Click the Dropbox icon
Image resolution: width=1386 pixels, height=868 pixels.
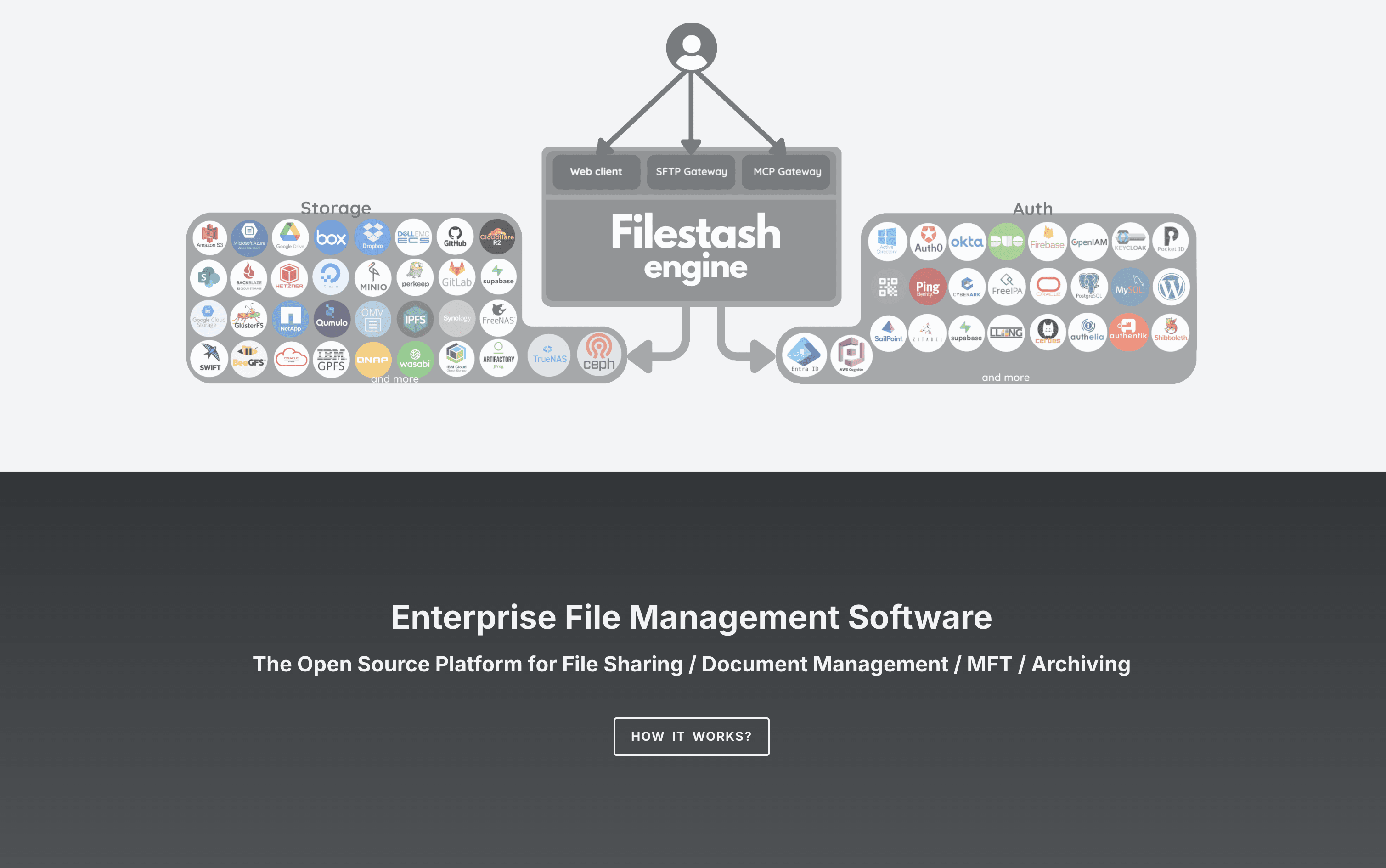coord(373,237)
